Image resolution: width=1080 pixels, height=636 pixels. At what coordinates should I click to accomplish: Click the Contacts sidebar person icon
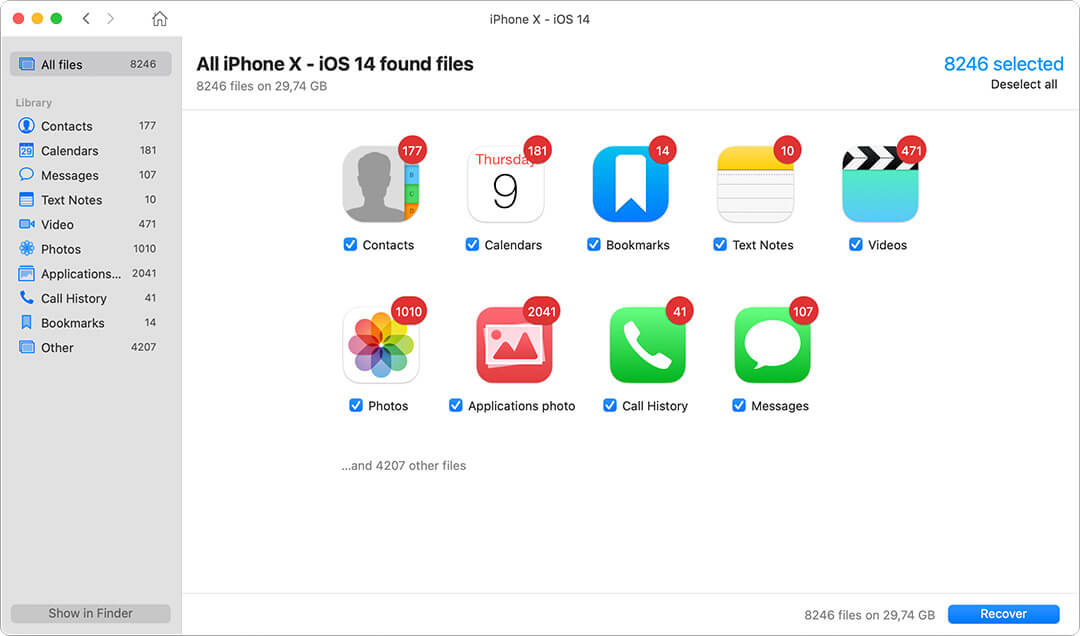tap(26, 125)
